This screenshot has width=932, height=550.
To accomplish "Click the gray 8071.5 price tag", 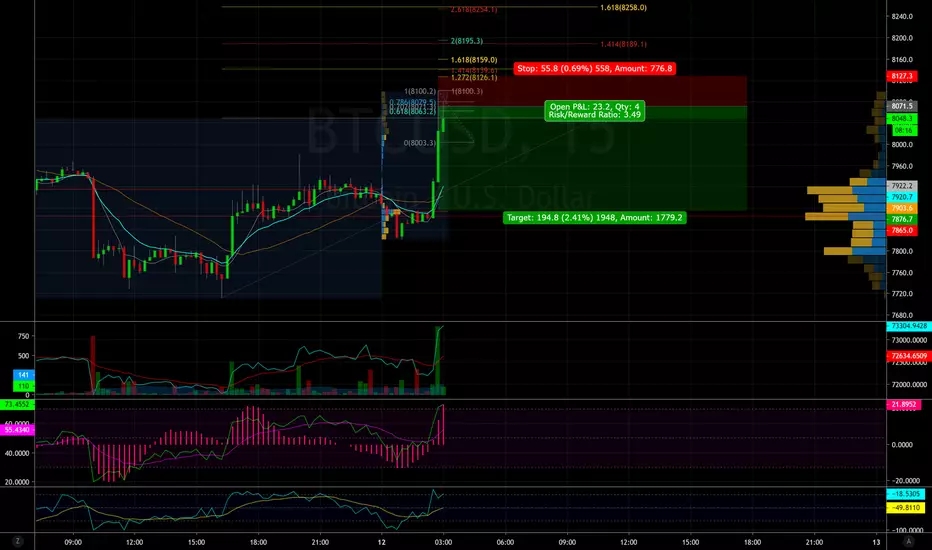I will [x=902, y=106].
